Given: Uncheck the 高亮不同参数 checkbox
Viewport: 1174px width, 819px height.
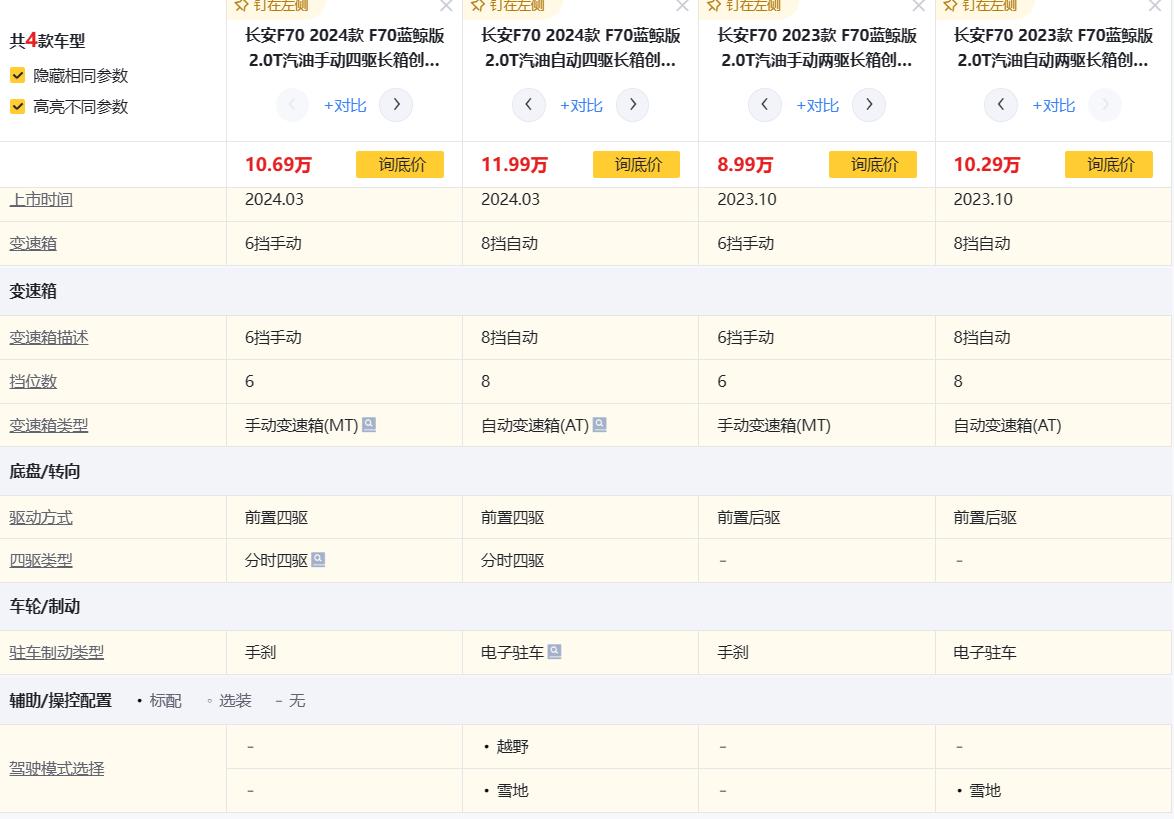Looking at the screenshot, I should [x=17, y=107].
